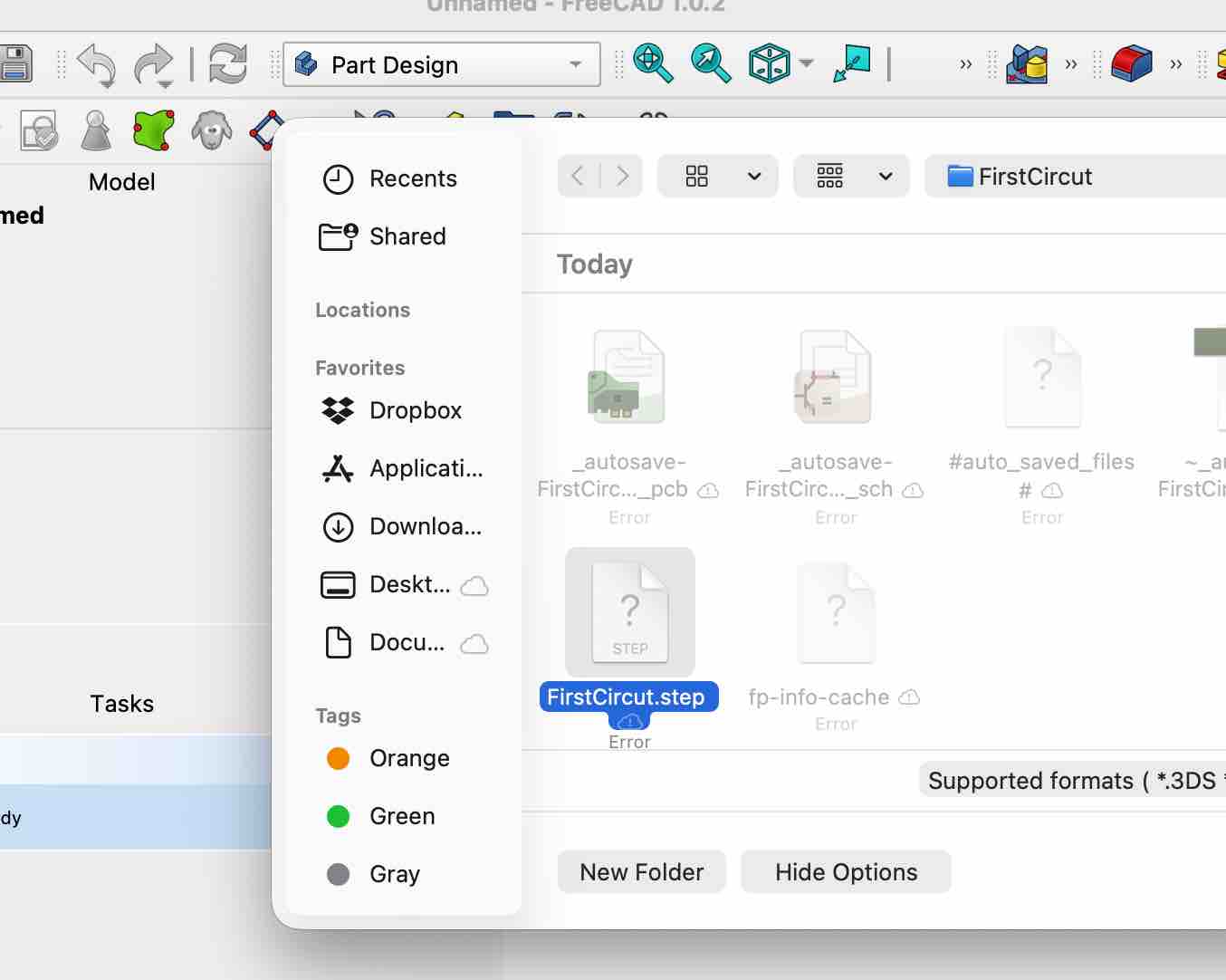Open the icon view mode dropdown
The width and height of the screenshot is (1226, 980).
click(718, 176)
